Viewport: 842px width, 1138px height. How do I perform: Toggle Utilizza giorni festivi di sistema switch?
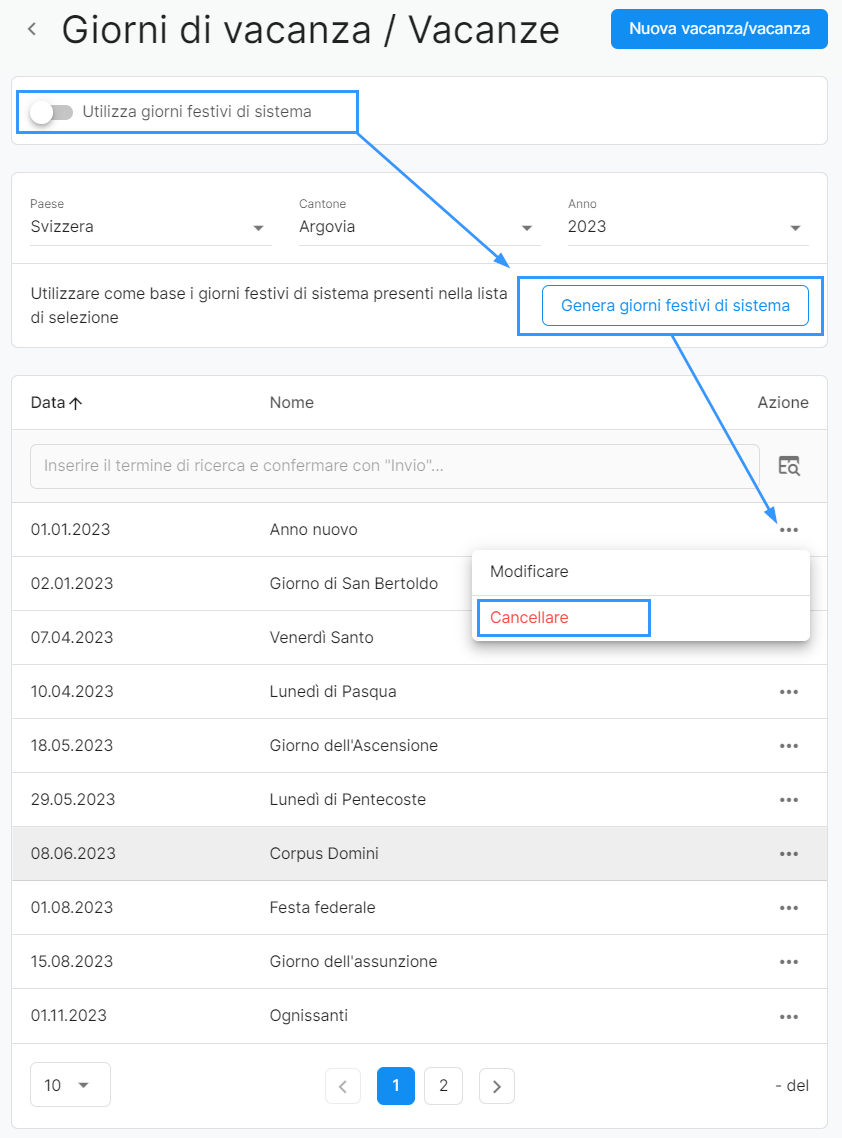[51, 112]
